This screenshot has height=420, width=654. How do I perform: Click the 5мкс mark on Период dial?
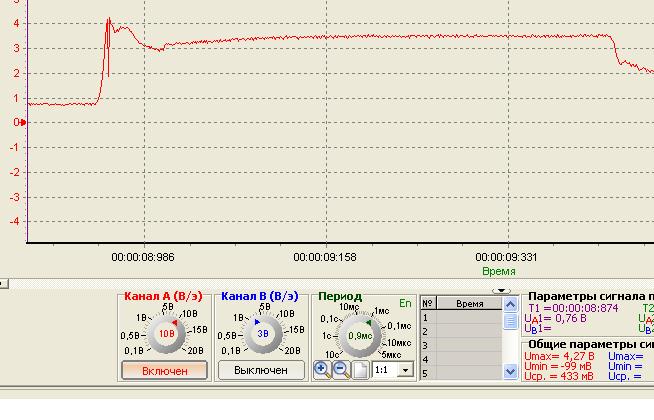[390, 355]
